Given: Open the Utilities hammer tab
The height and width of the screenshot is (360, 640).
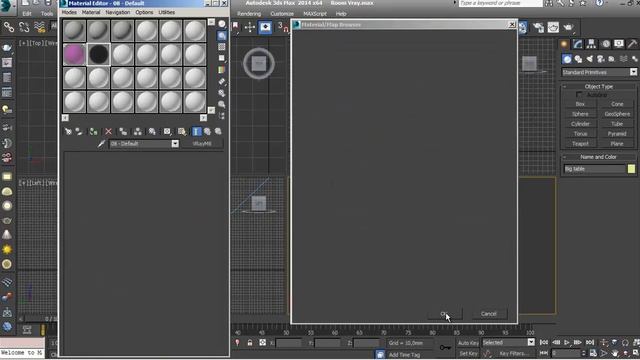Looking at the screenshot, I should (x=632, y=44).
